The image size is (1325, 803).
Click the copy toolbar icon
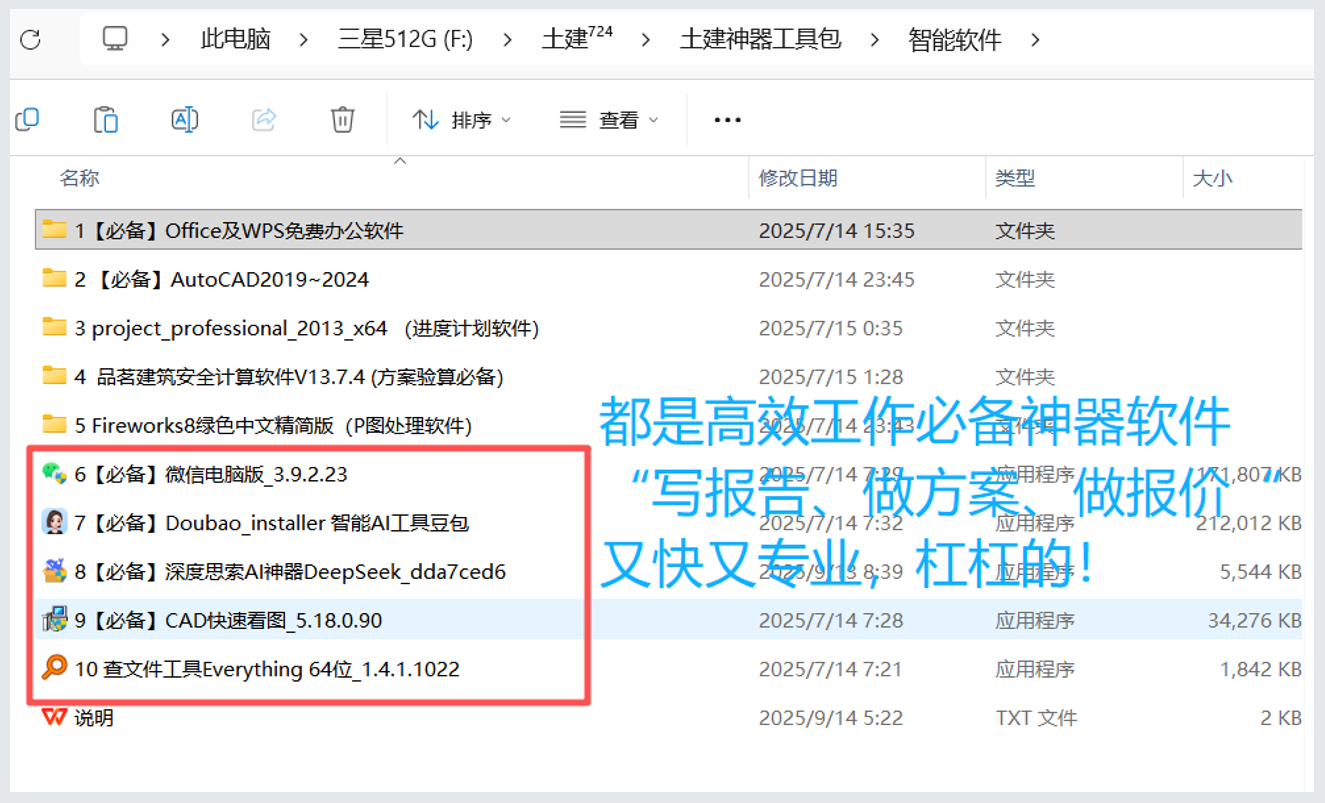28,120
